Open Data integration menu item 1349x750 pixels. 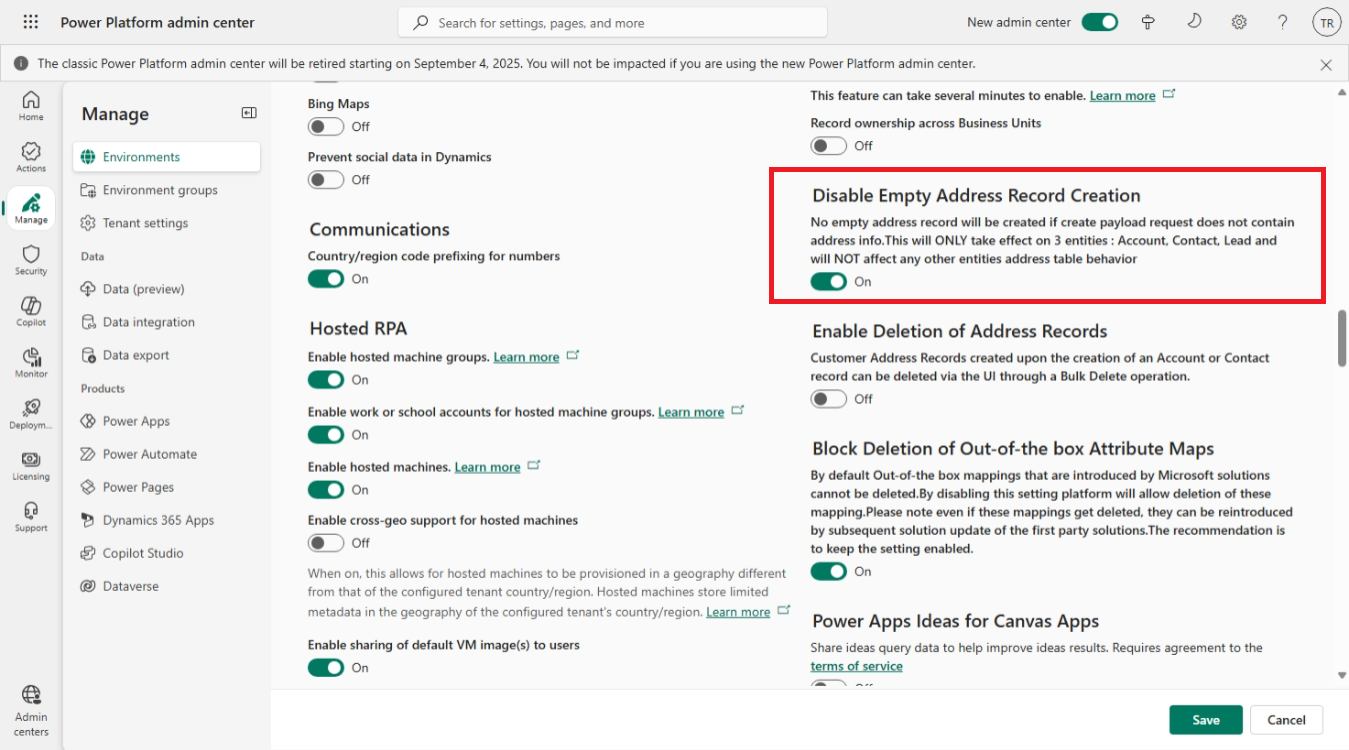point(166,322)
